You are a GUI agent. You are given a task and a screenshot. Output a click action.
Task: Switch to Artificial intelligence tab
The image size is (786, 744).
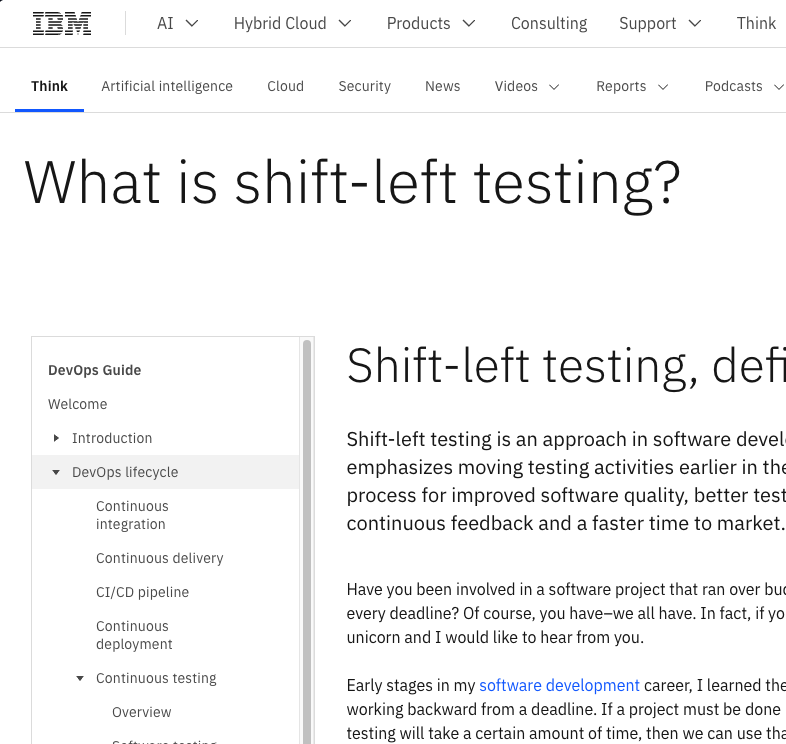pyautogui.click(x=167, y=87)
